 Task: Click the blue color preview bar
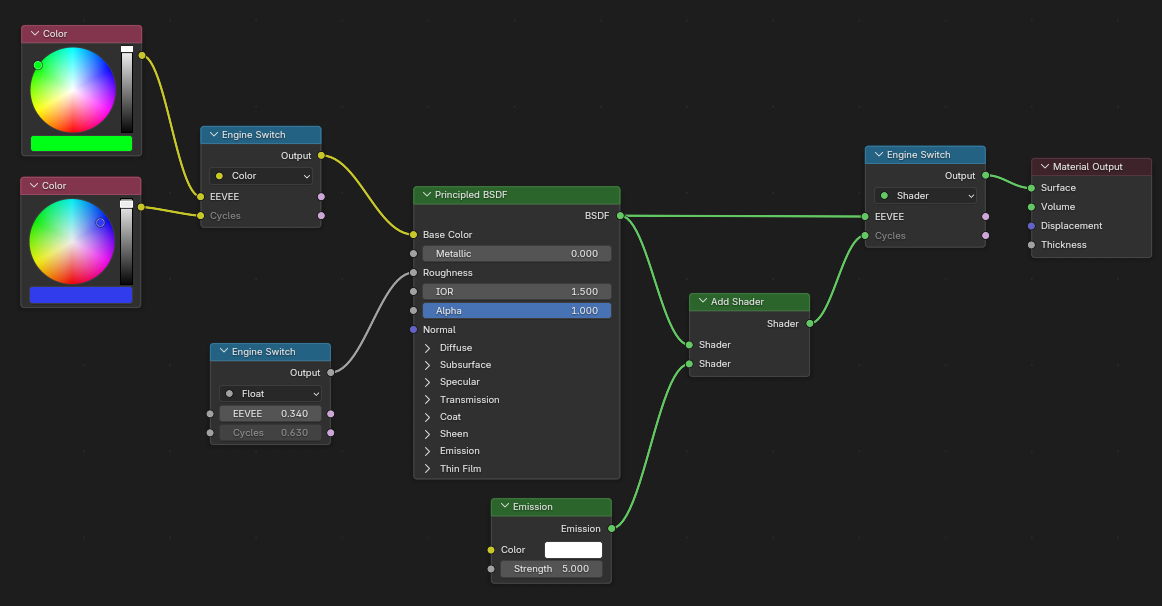(81, 295)
